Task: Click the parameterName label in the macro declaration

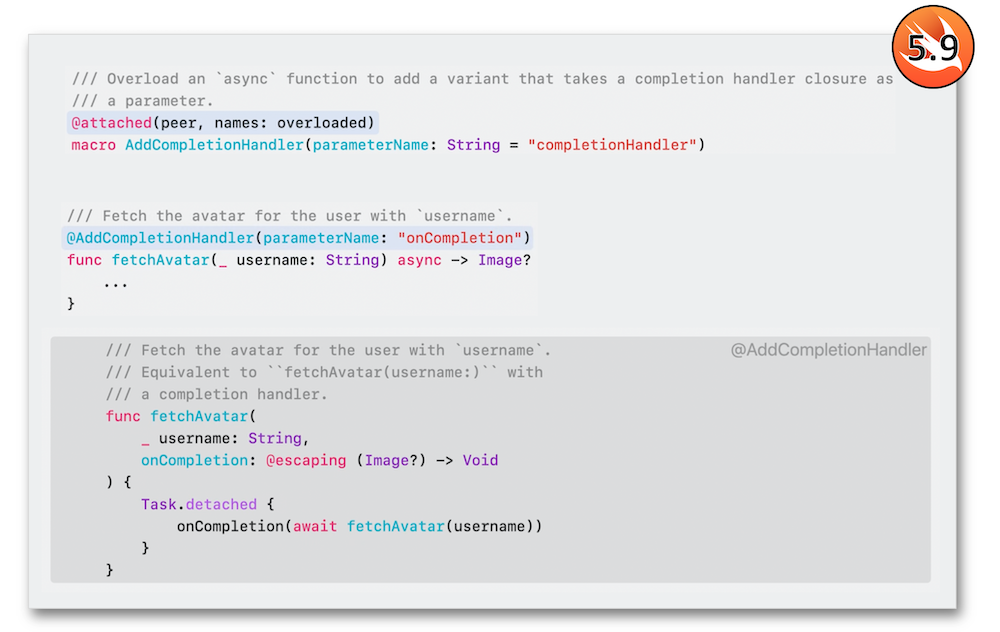Action: pos(370,145)
